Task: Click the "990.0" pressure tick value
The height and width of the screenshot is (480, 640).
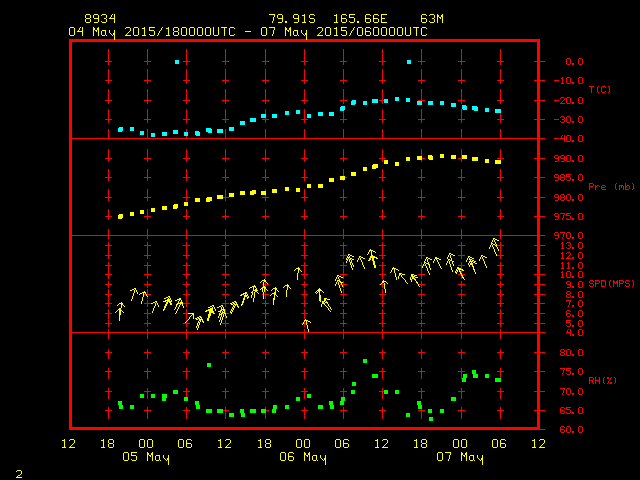Action: pyautogui.click(x=569, y=158)
